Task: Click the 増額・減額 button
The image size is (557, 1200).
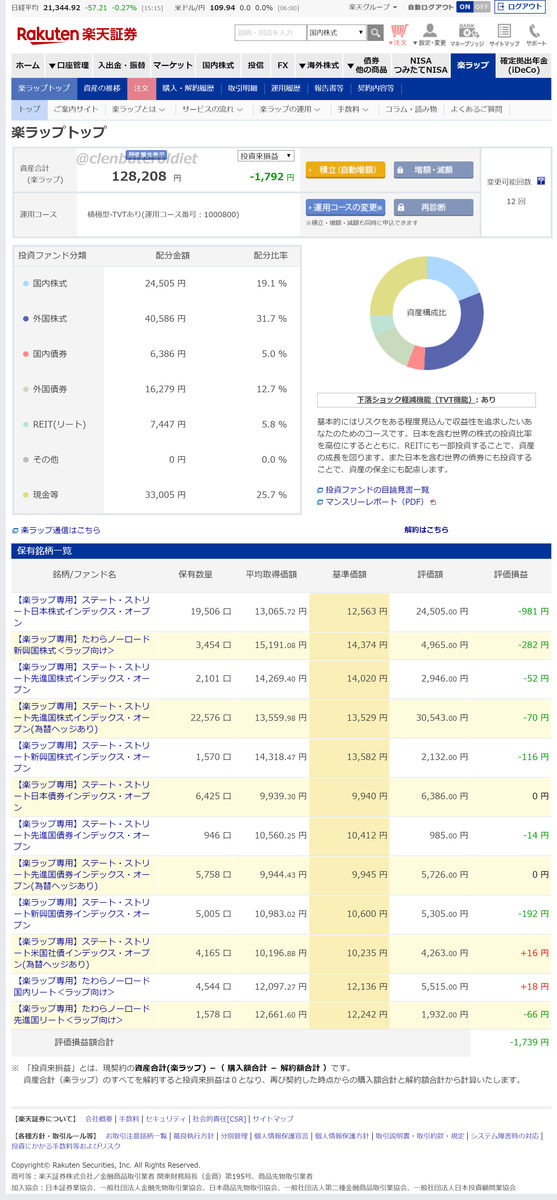Action: coord(433,170)
